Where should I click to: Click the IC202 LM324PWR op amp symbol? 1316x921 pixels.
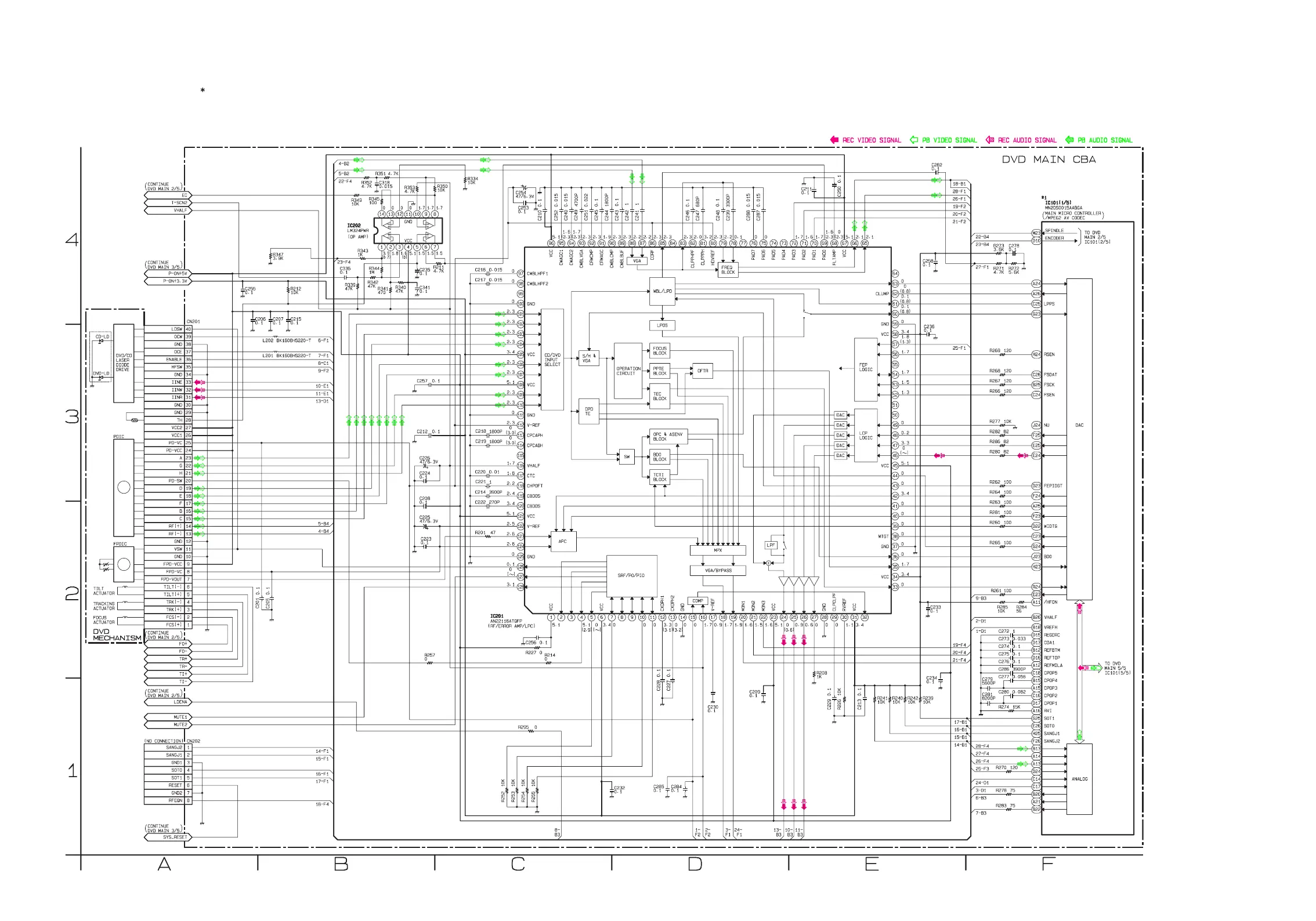coord(408,231)
